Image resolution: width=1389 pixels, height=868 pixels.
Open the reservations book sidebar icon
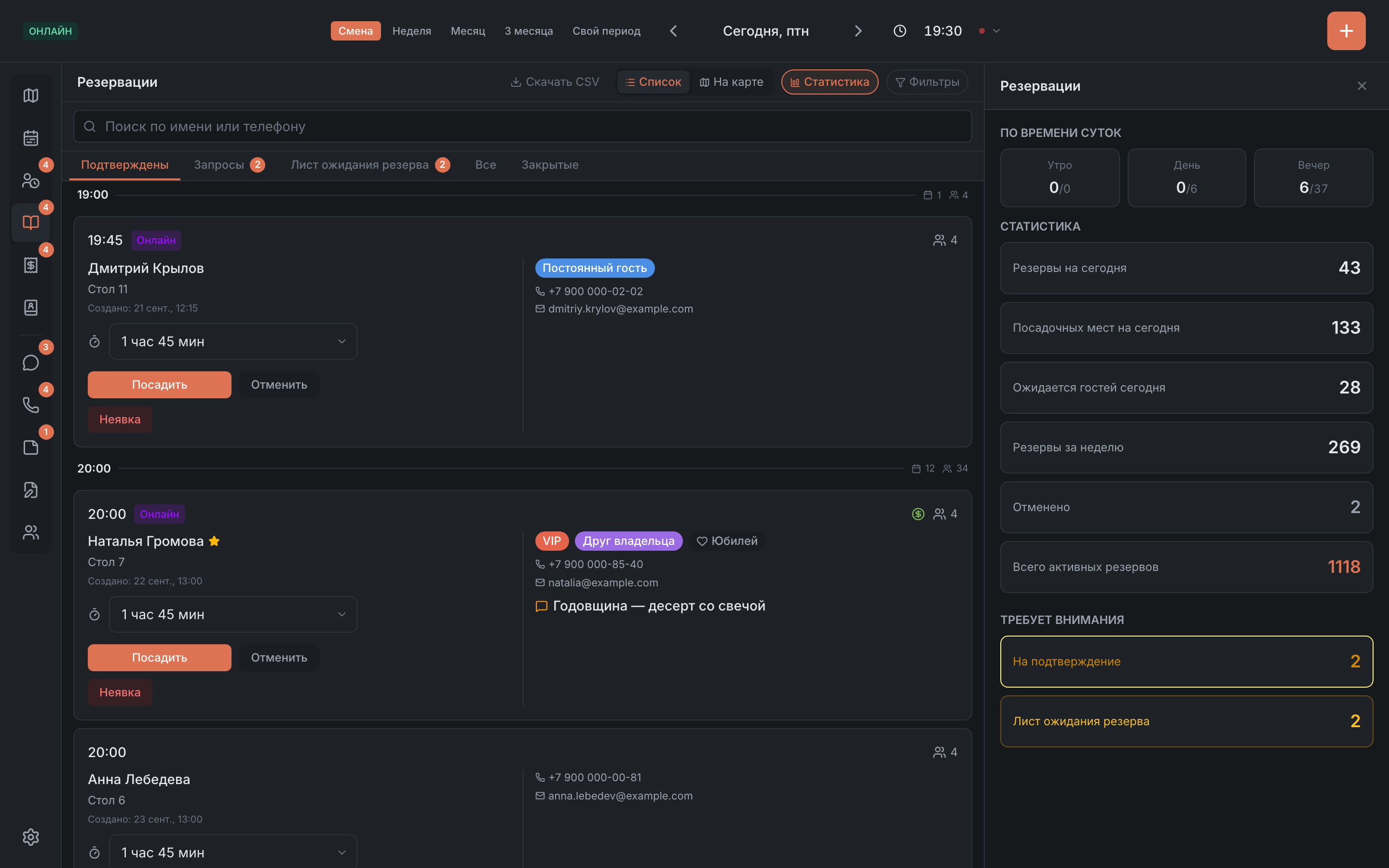[x=30, y=223]
